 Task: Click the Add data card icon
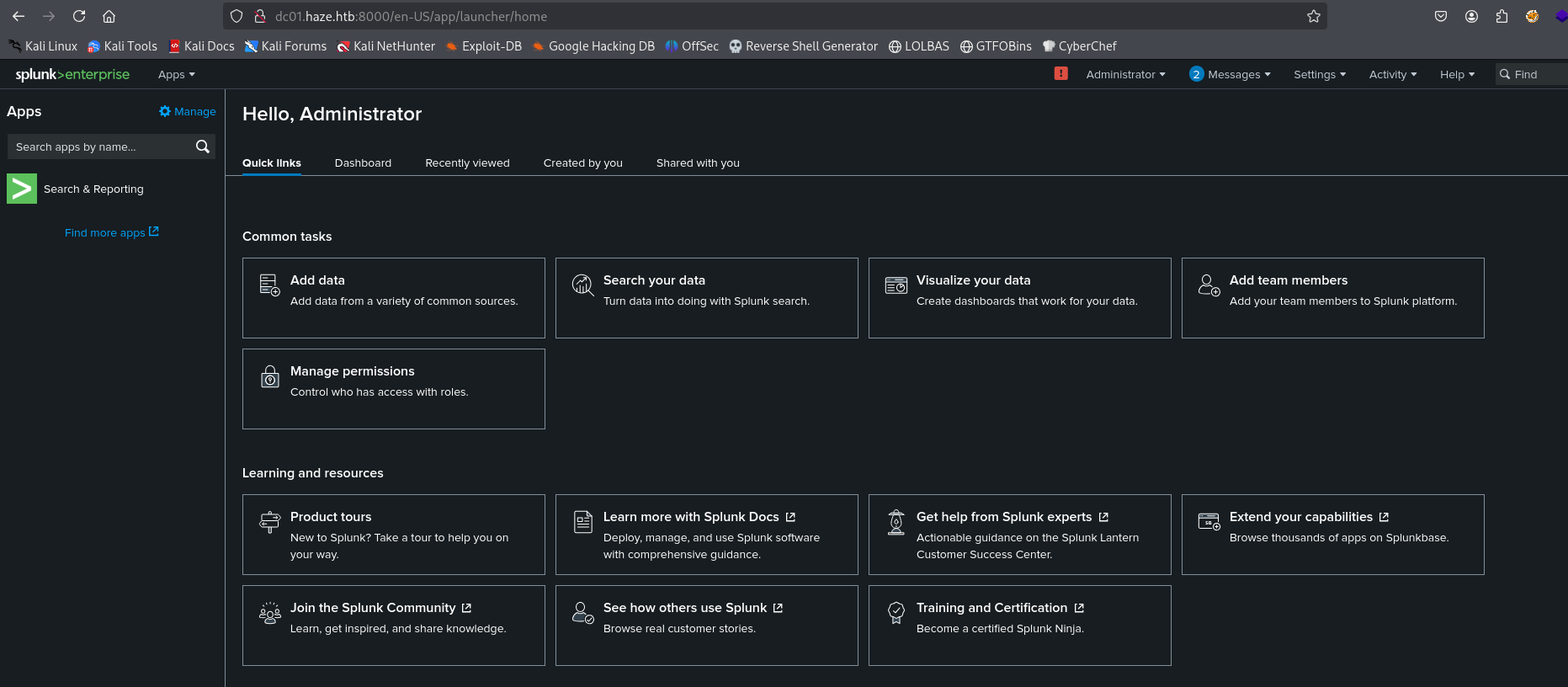(269, 285)
